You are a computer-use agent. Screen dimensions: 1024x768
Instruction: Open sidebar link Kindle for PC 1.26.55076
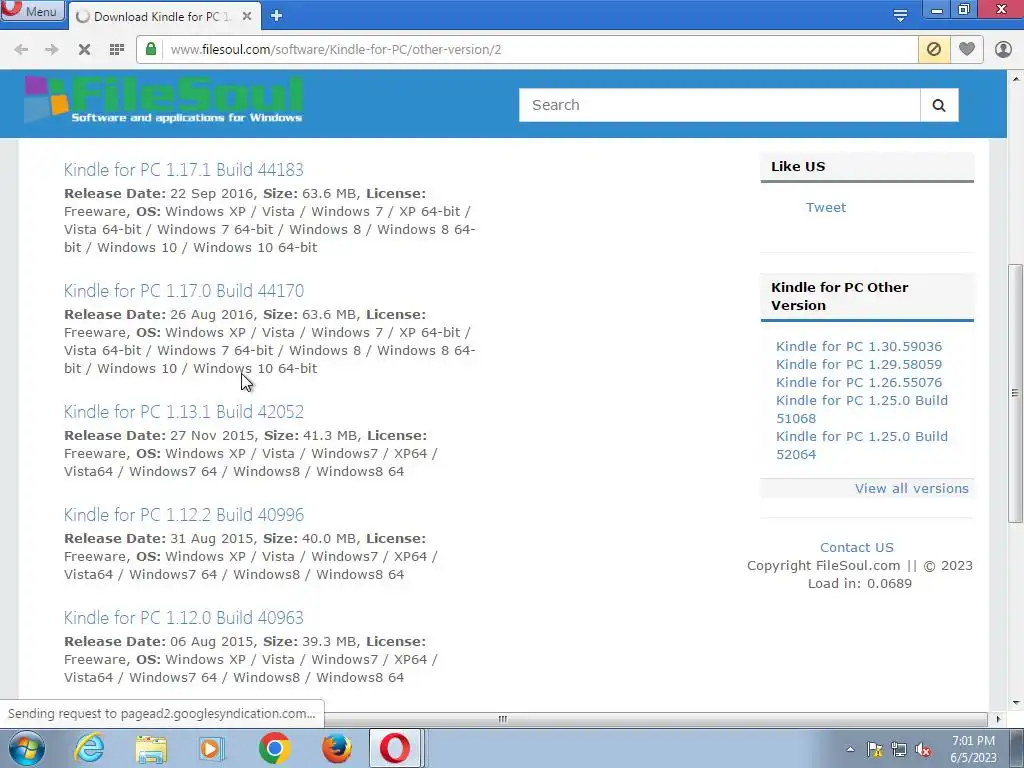pos(859,383)
